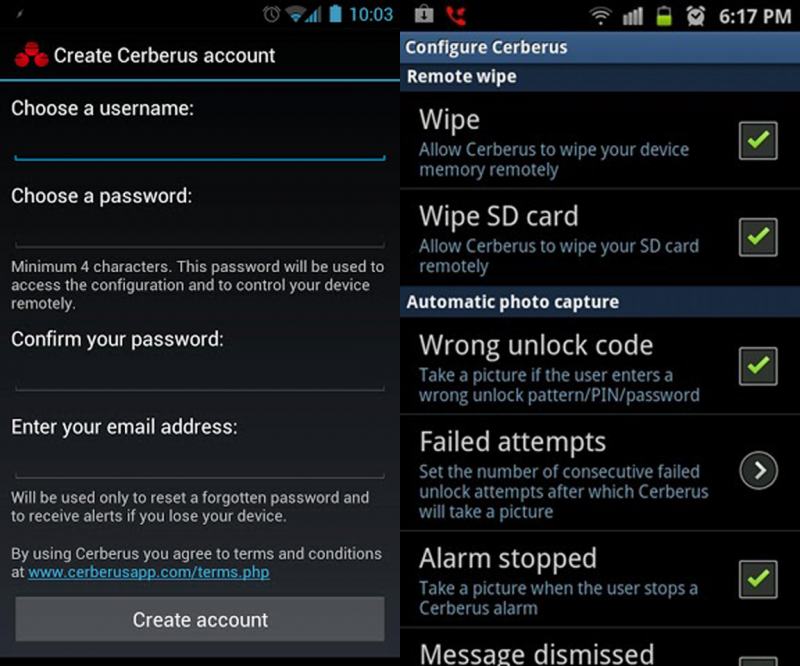
Task: Tap the red Cerberus logo icon
Action: coord(31,55)
